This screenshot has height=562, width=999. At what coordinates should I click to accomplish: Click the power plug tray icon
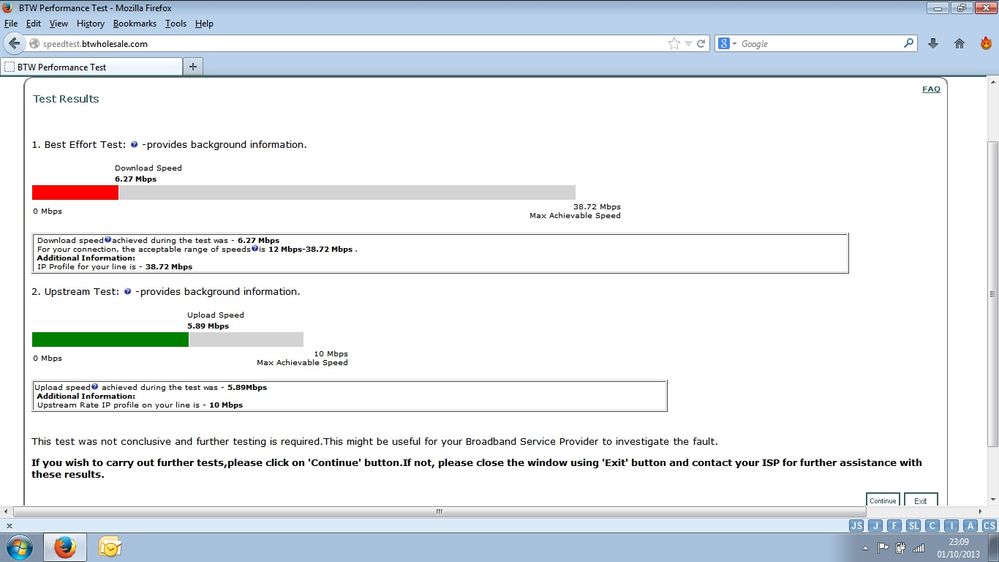click(900, 547)
